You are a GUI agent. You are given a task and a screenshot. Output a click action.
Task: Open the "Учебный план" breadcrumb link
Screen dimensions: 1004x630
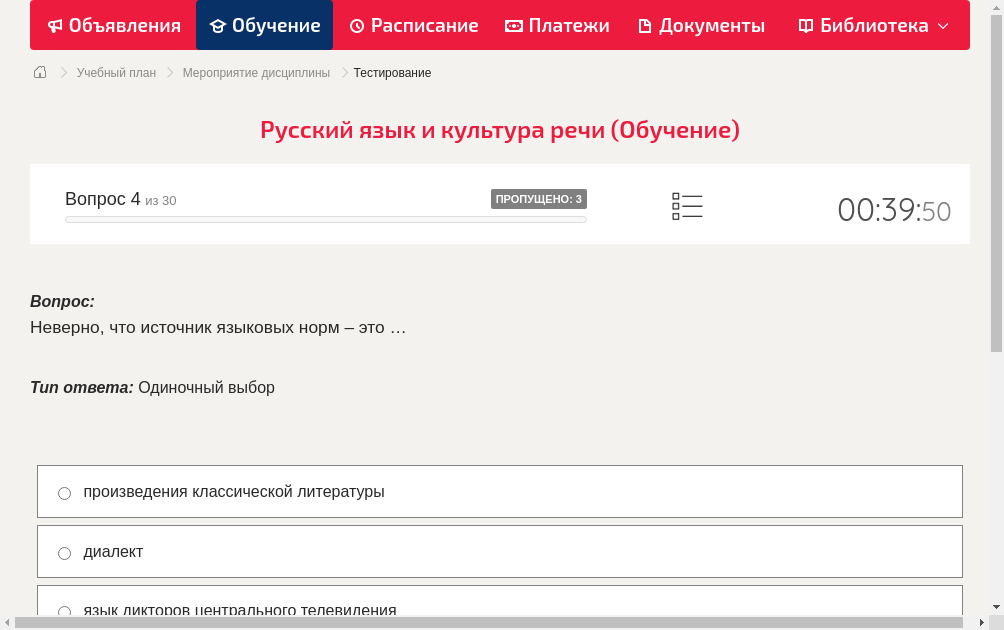pyautogui.click(x=117, y=72)
